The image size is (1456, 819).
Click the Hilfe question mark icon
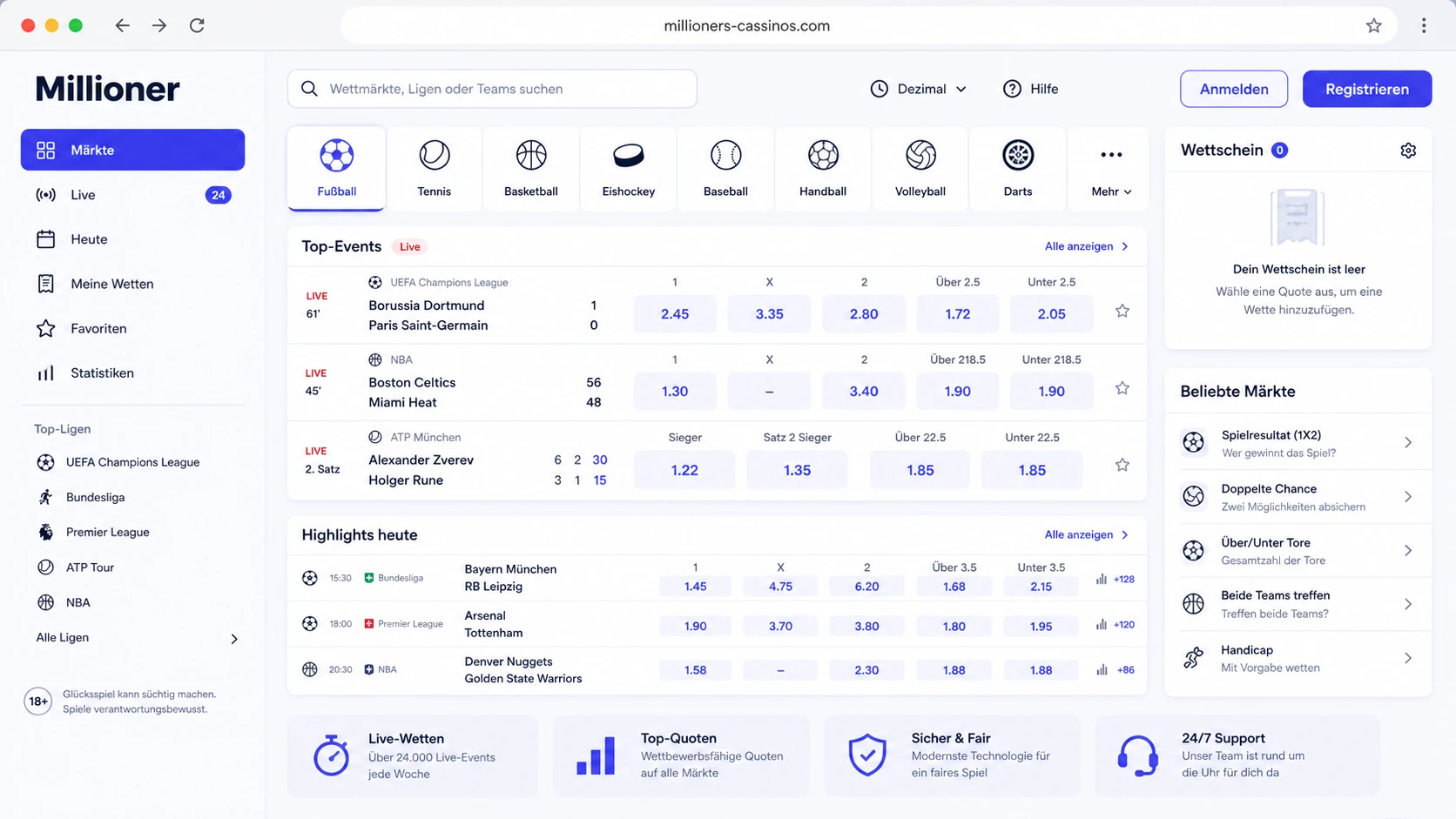click(1012, 89)
